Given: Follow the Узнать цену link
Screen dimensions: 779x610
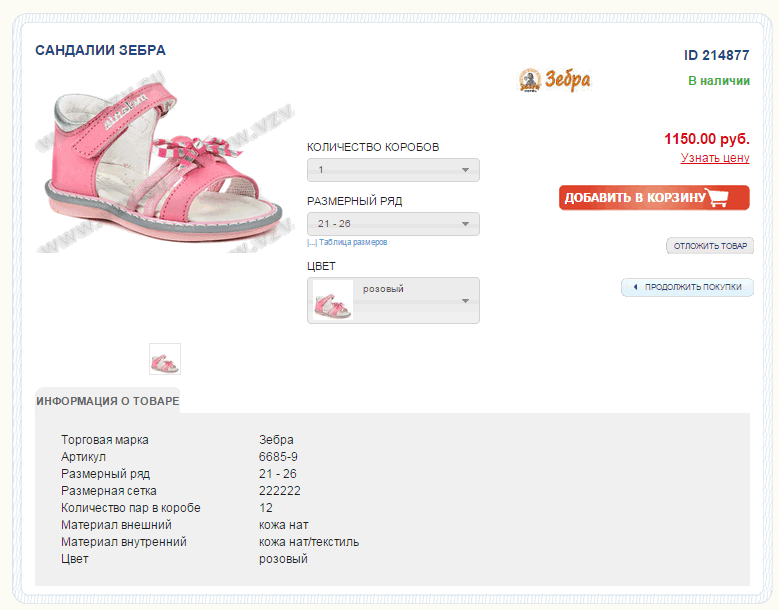Looking at the screenshot, I should 715,158.
